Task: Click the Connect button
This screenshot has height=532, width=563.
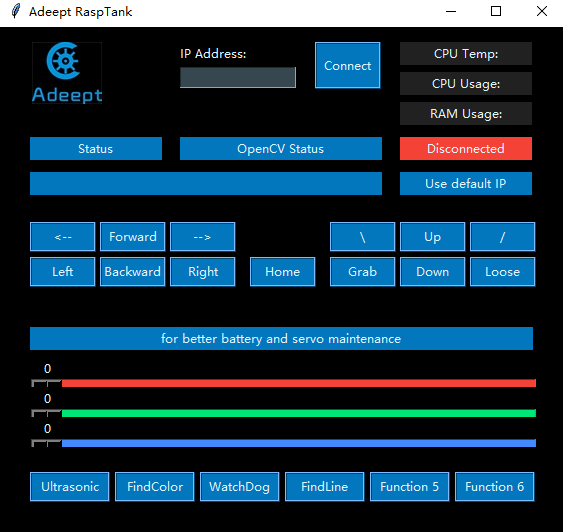Action: [x=348, y=65]
